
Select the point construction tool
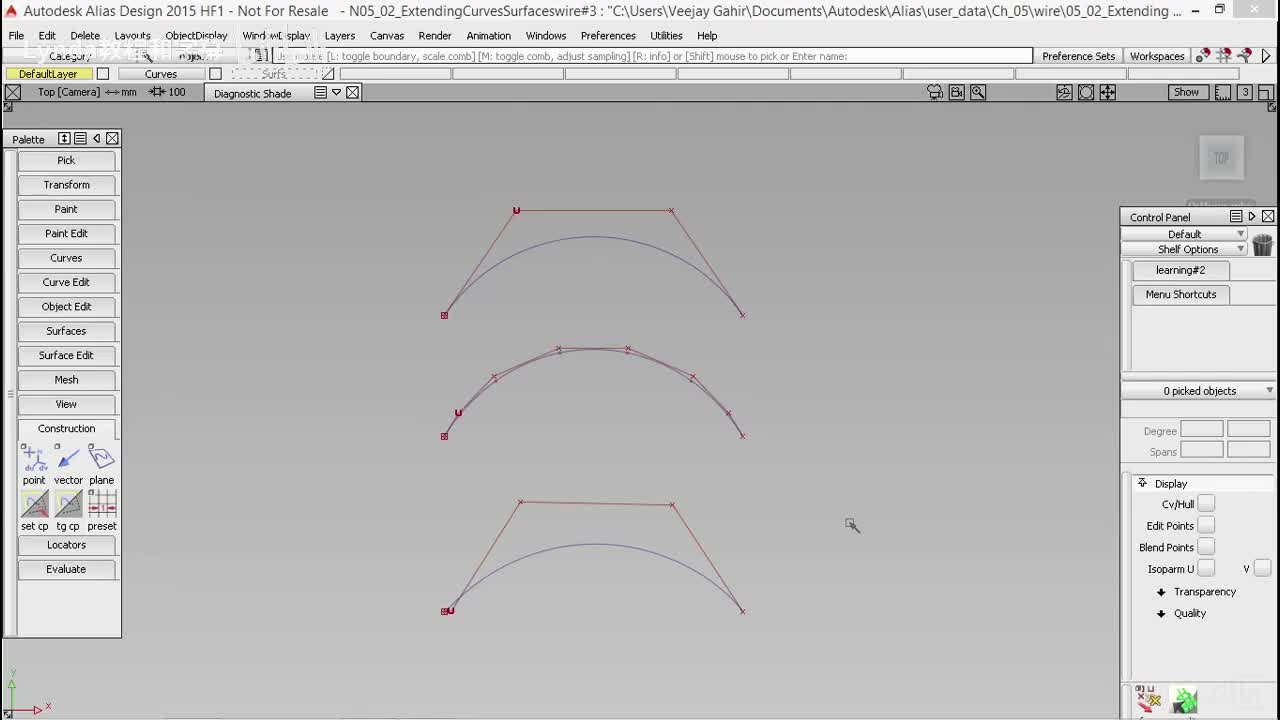point(34,458)
